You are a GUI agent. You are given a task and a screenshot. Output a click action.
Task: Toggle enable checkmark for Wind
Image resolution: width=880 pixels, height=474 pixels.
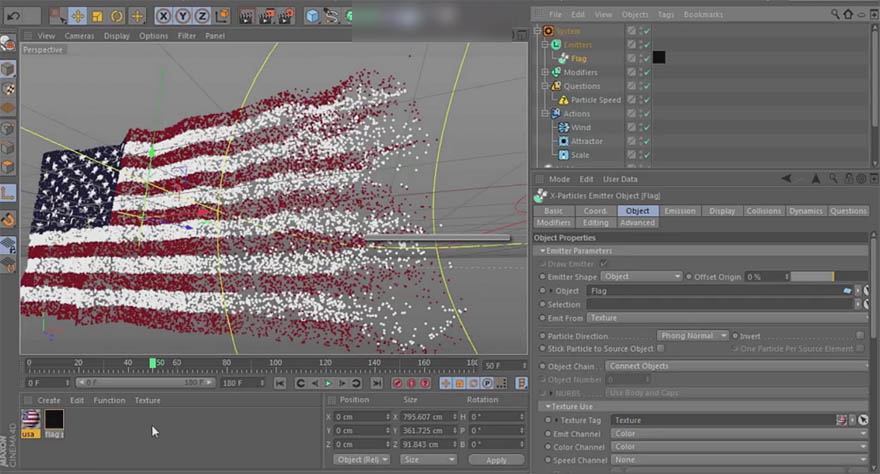click(x=647, y=127)
